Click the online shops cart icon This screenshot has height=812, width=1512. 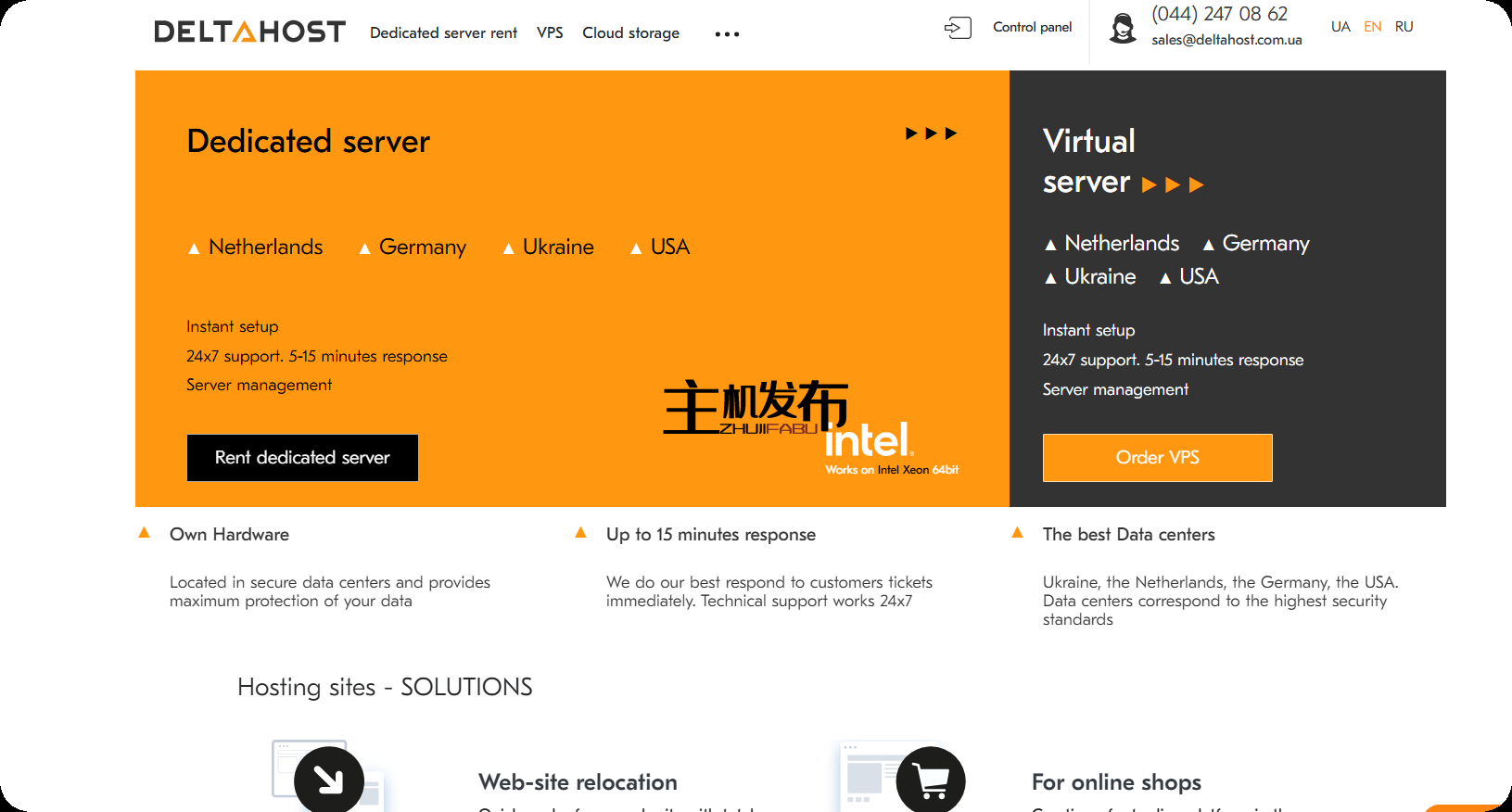tap(931, 780)
